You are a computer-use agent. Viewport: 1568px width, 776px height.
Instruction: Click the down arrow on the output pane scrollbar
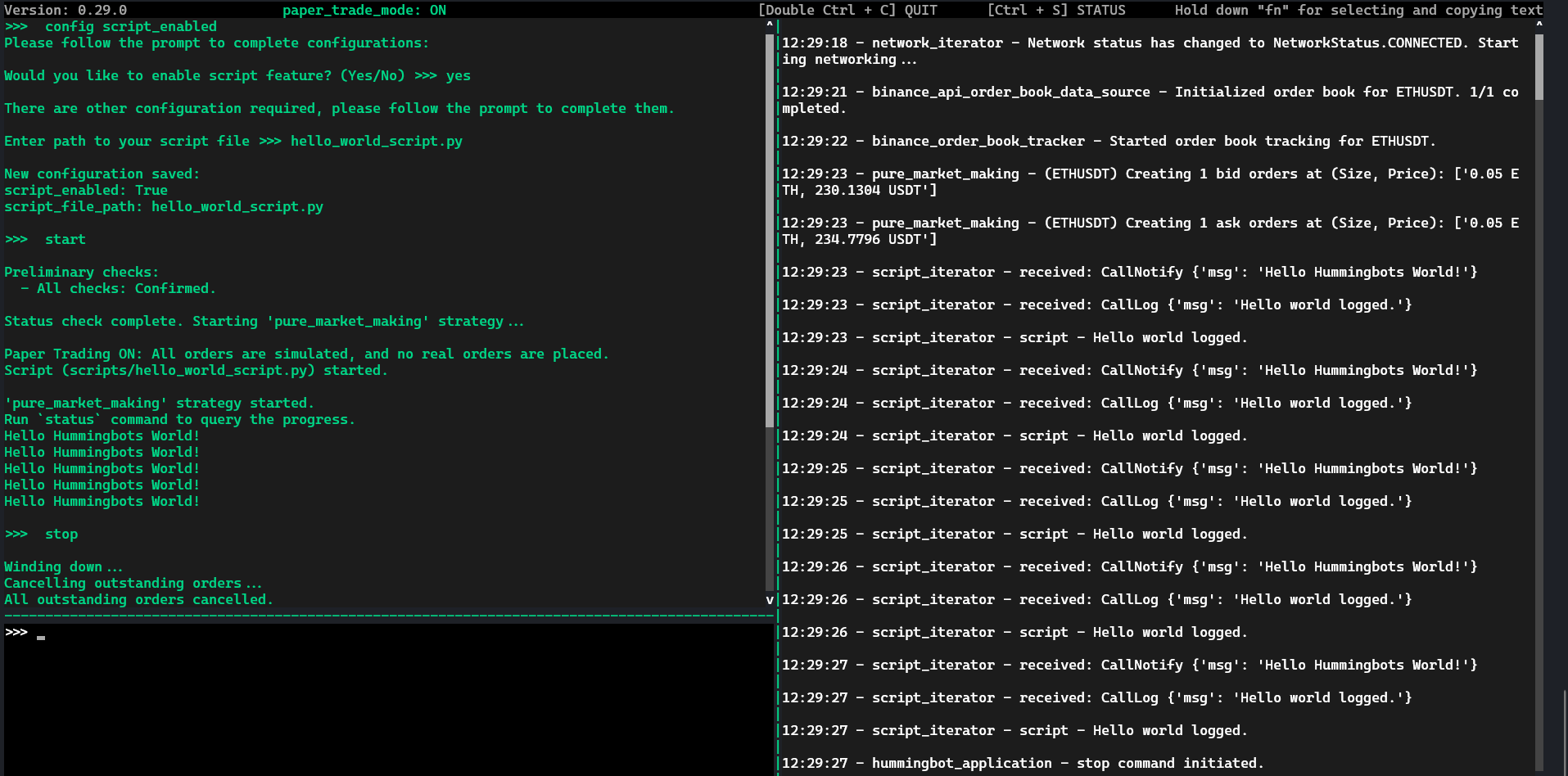point(768,599)
